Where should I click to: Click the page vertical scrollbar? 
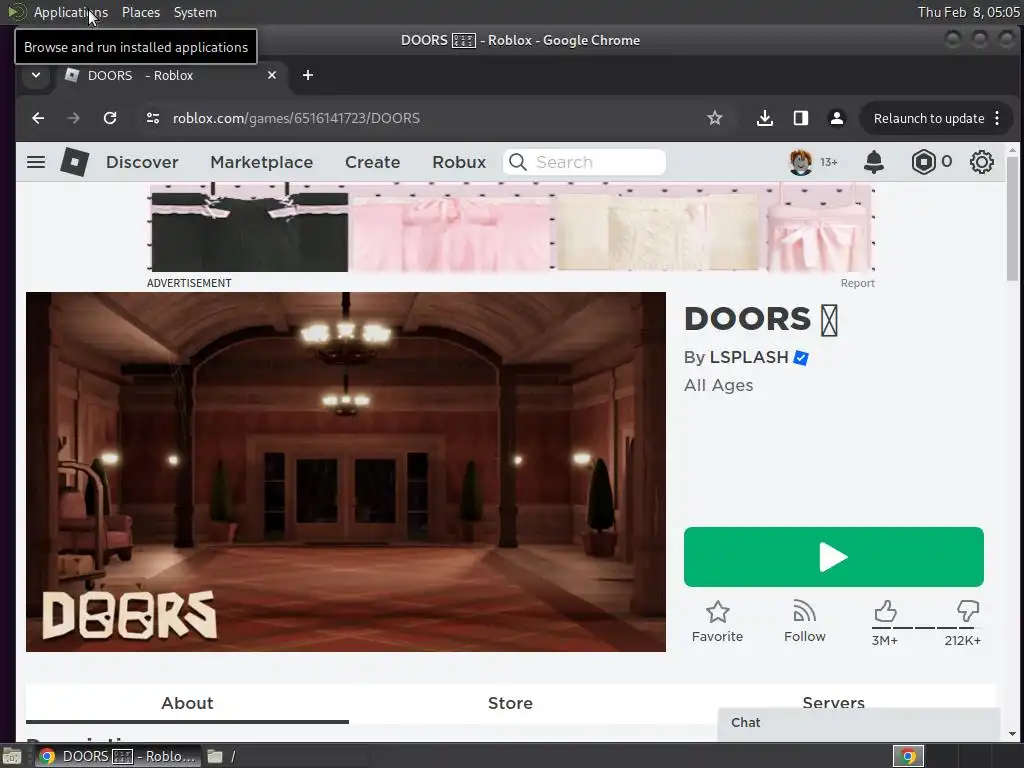(x=1012, y=219)
